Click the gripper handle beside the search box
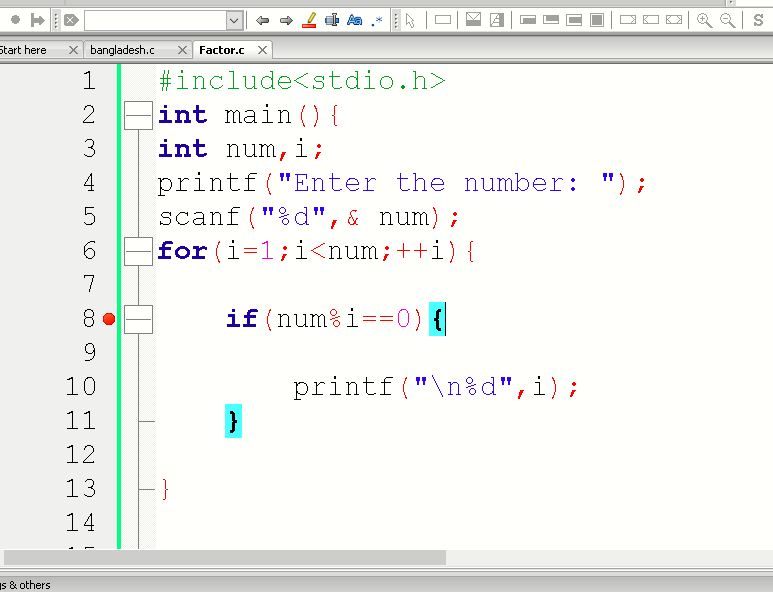Viewport: 773px width, 592px height. click(x=56, y=20)
